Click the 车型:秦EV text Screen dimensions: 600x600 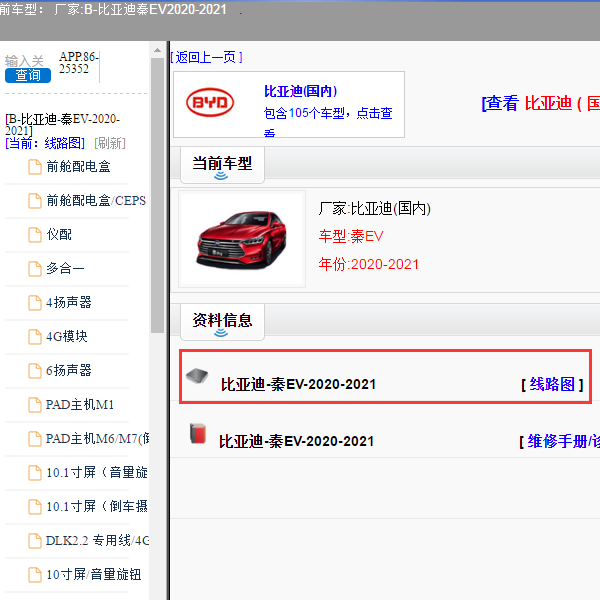pyautogui.click(x=351, y=236)
